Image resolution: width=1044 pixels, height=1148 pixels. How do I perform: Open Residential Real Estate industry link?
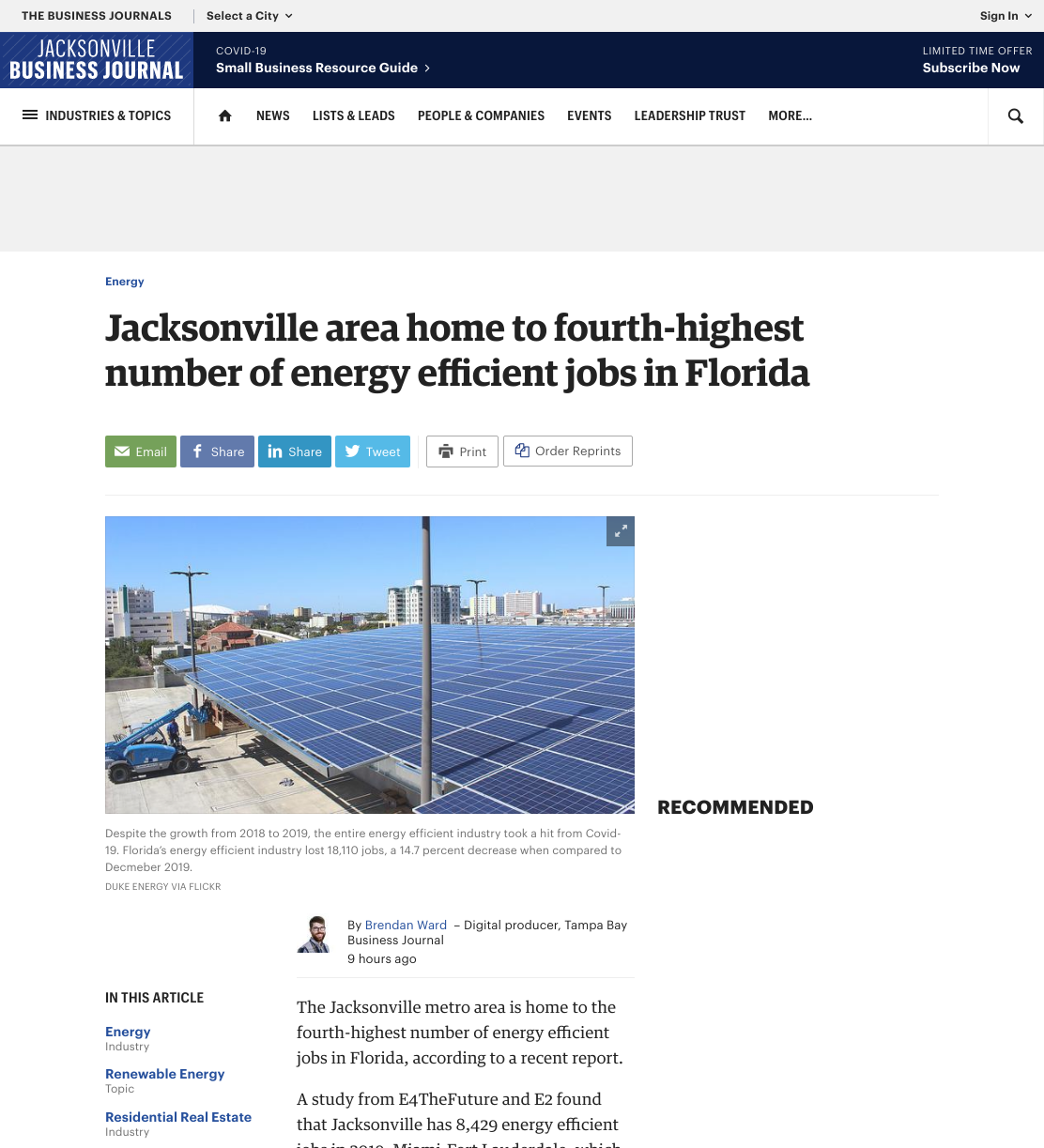[178, 1117]
